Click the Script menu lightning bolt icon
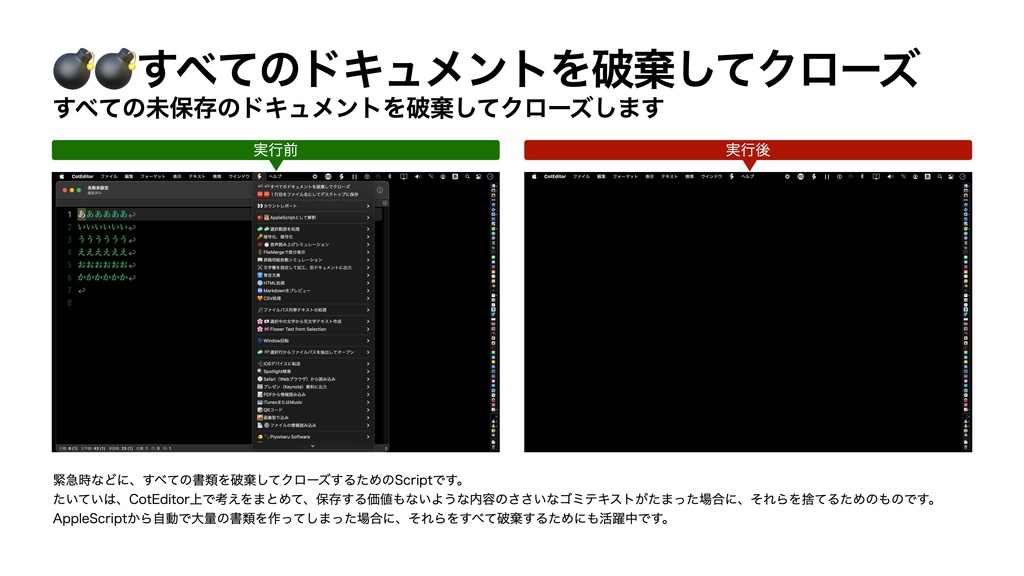This screenshot has width=1024, height=576. click(259, 177)
